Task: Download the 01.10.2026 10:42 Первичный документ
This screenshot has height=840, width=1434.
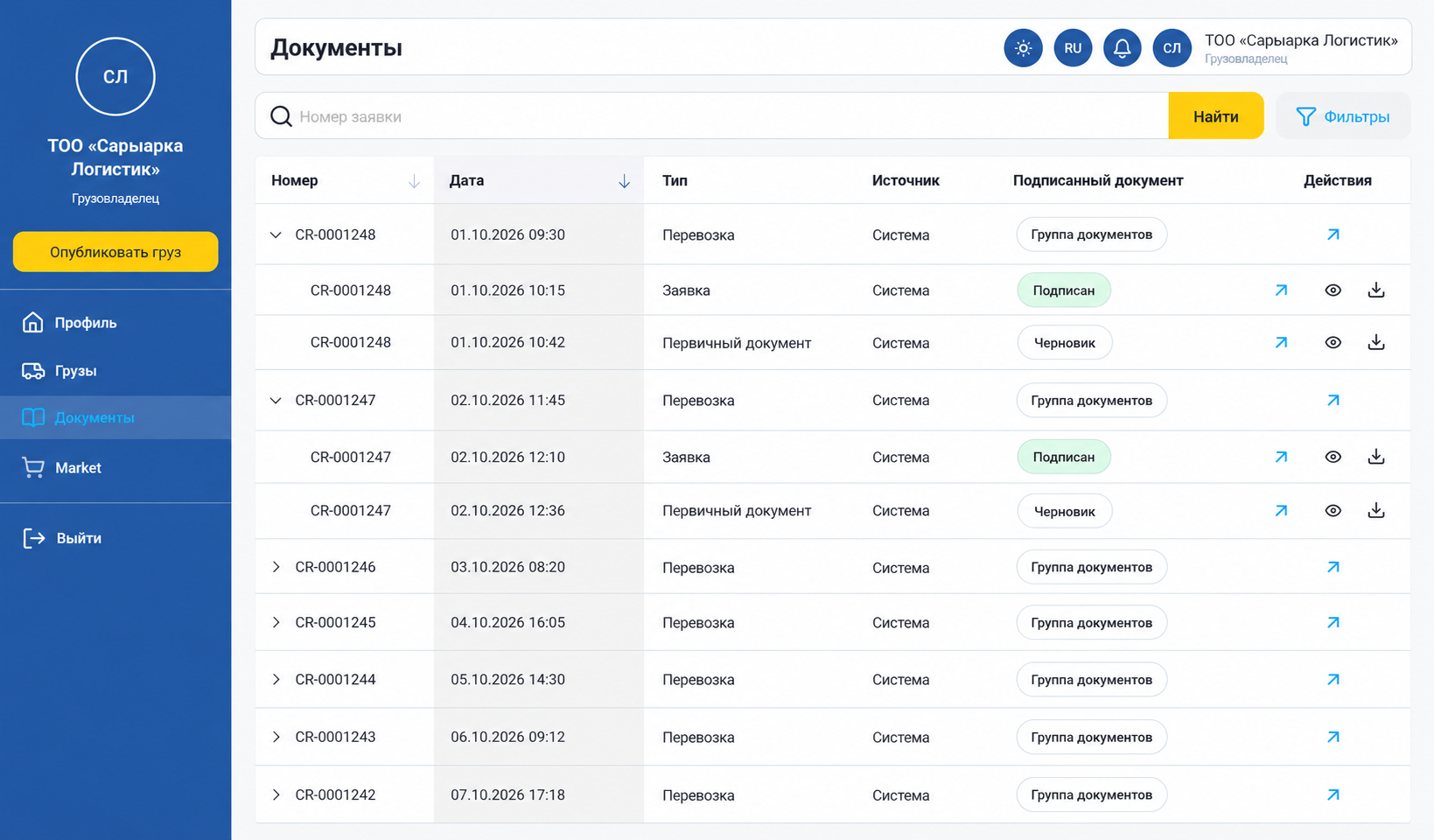Action: 1376,342
